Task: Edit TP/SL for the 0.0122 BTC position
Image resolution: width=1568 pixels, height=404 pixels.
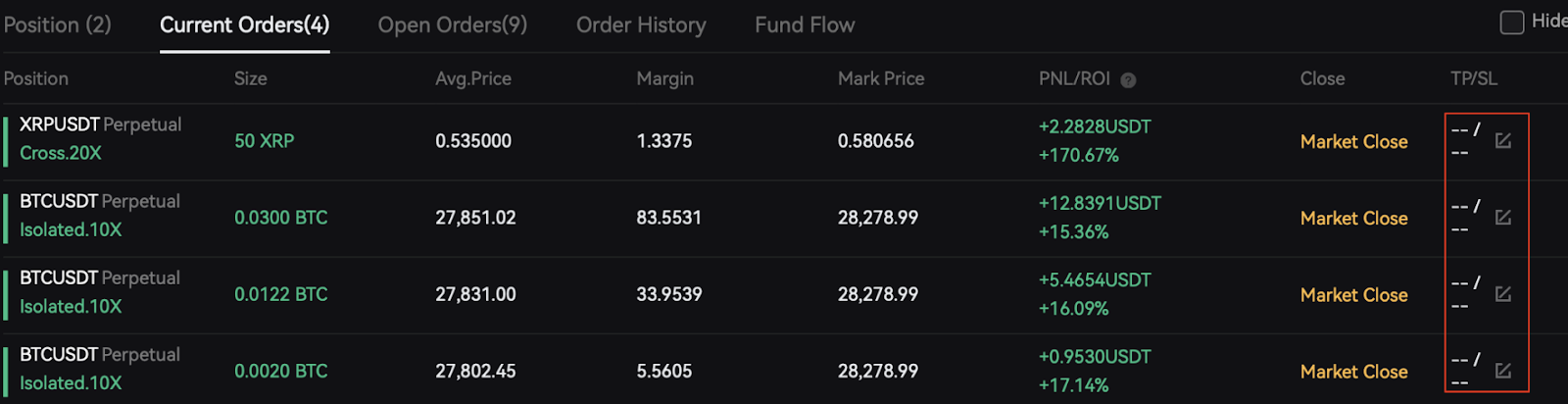Action: pyautogui.click(x=1502, y=294)
